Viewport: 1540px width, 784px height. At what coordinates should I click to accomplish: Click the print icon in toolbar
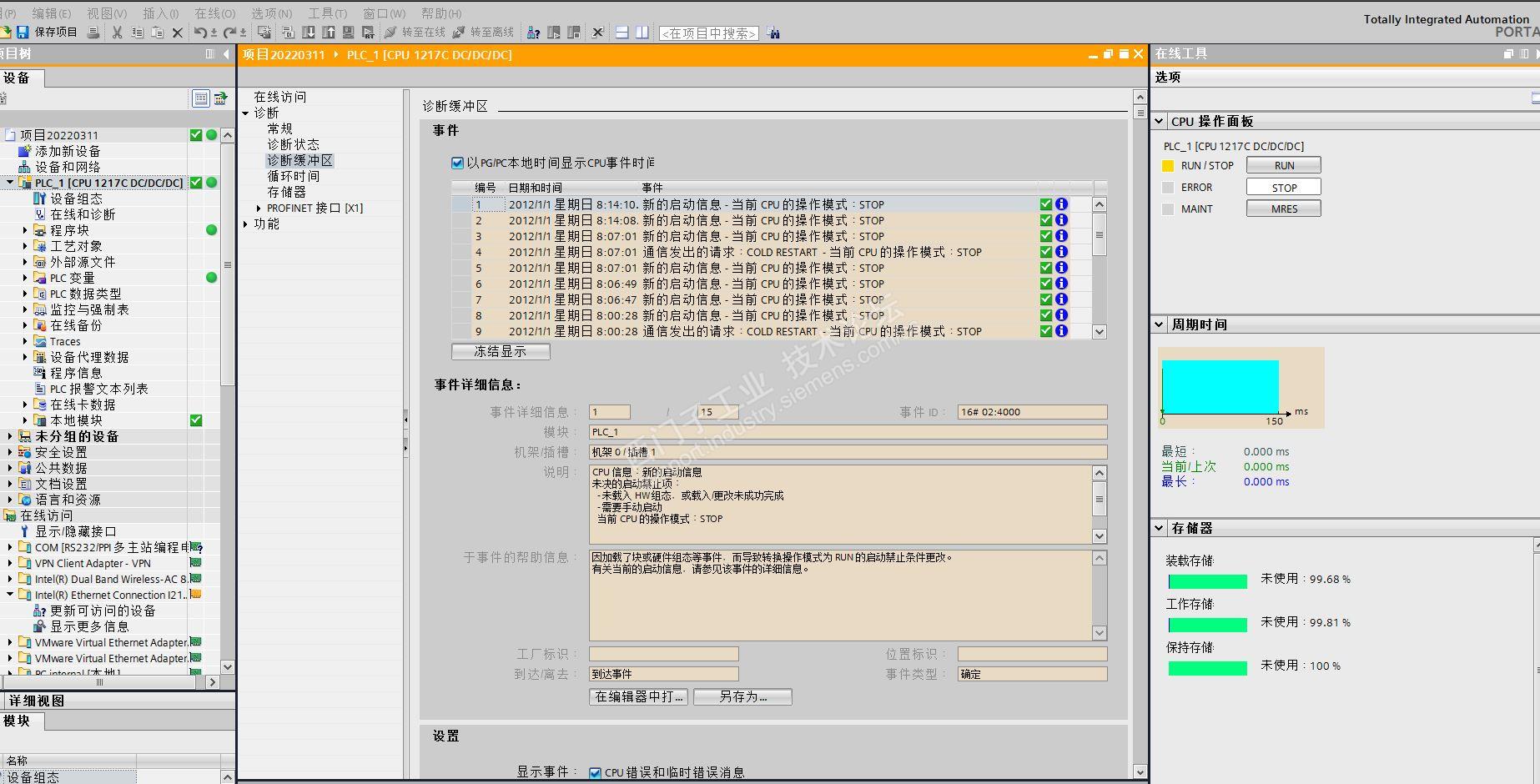point(93,33)
